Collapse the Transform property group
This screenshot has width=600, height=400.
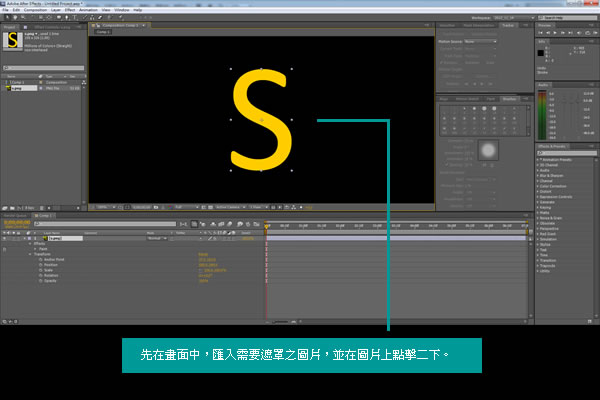(x=30, y=254)
